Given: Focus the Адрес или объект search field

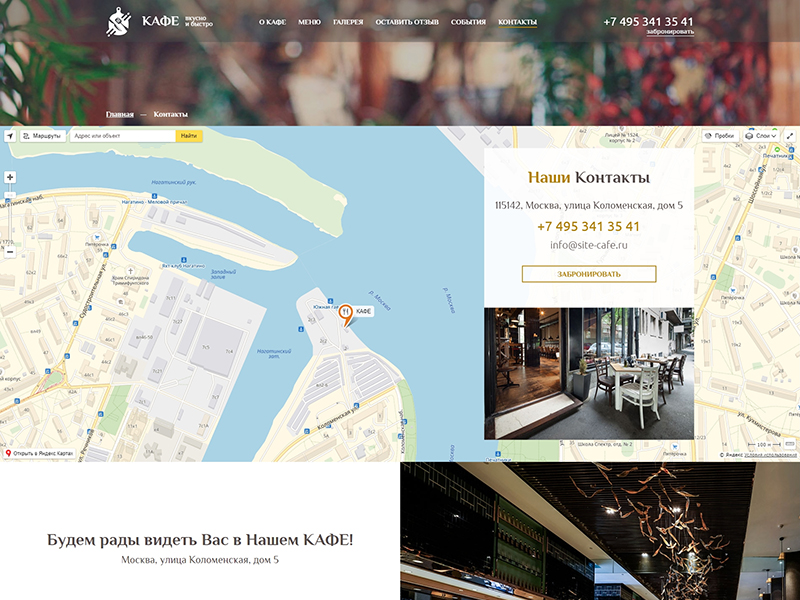Looking at the screenshot, I should pos(122,136).
